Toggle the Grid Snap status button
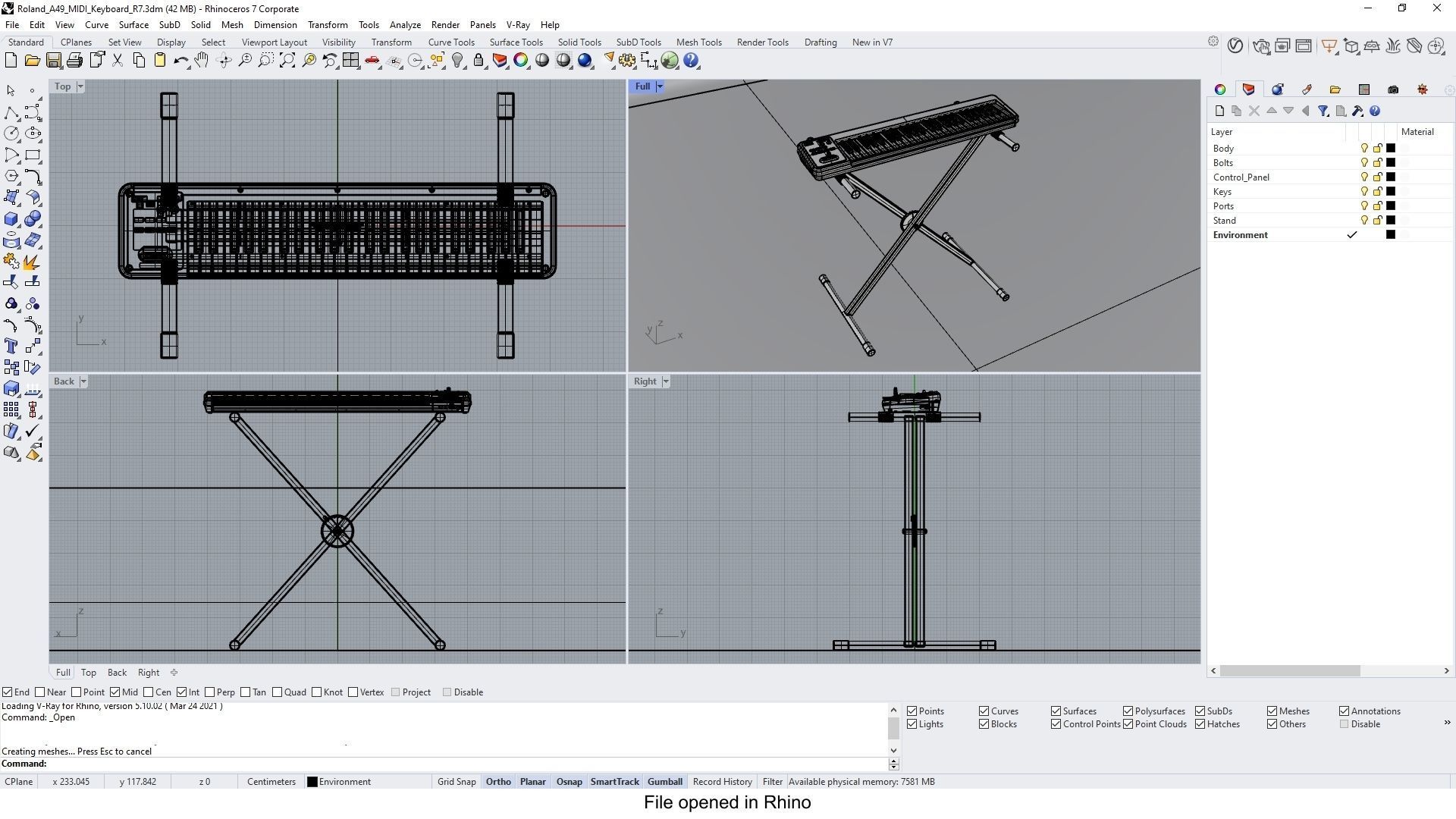The image size is (1456, 819). [457, 782]
